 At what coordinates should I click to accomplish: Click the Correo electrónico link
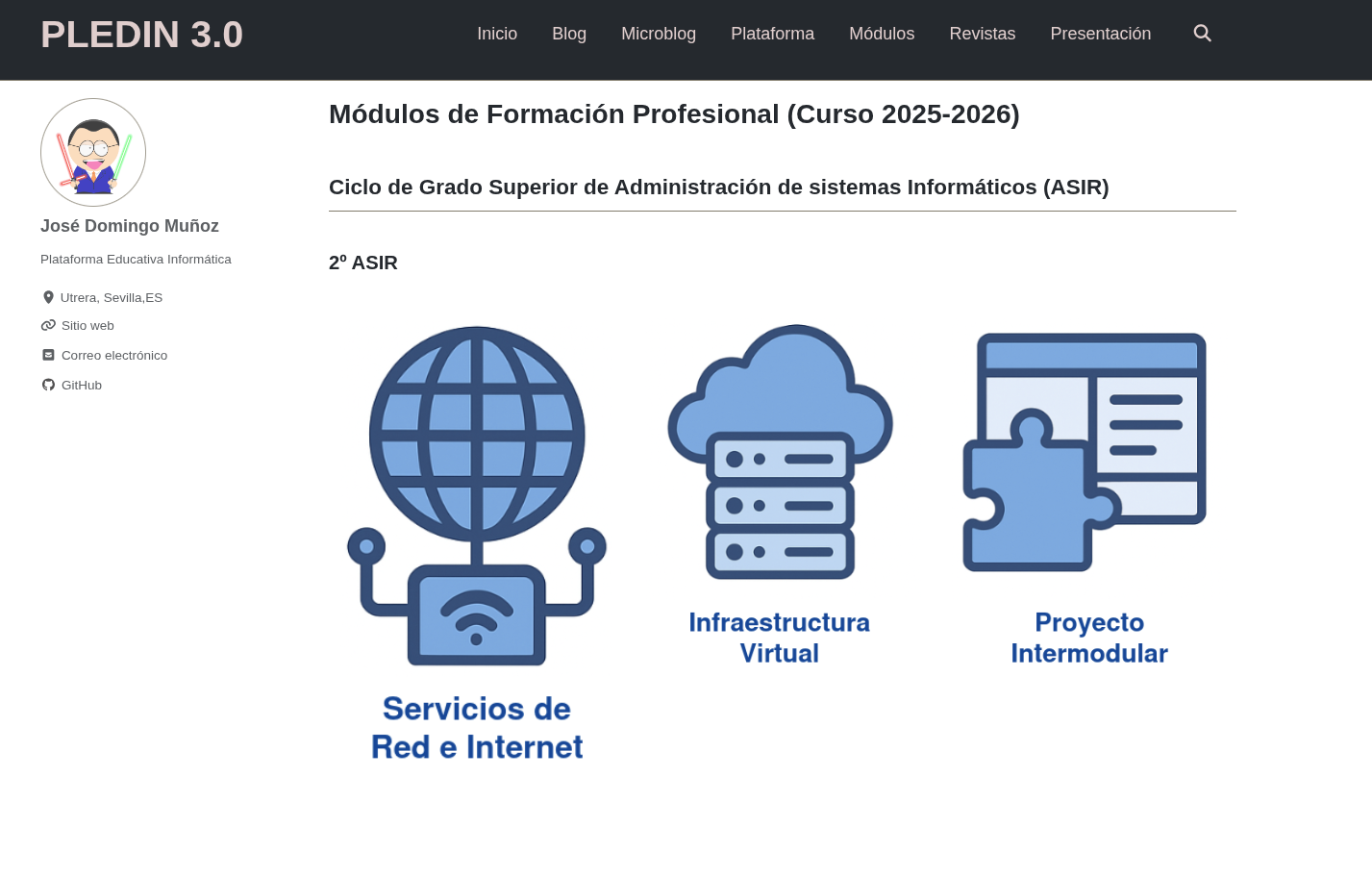(x=114, y=356)
